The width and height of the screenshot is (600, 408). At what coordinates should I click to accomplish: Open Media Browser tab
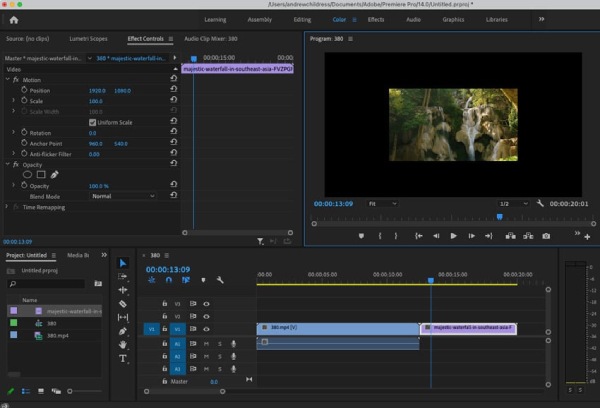78,255
